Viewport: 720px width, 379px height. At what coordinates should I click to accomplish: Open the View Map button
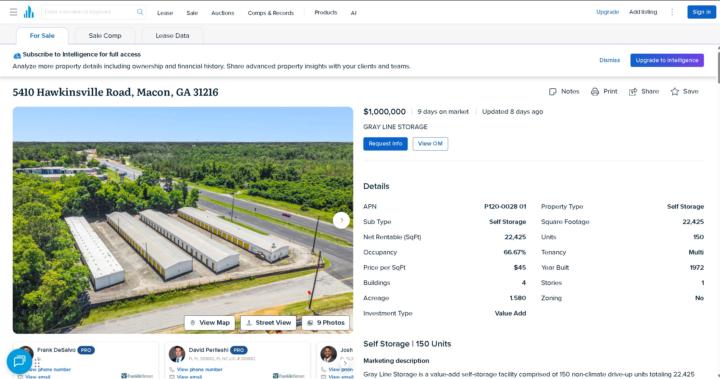(210, 322)
